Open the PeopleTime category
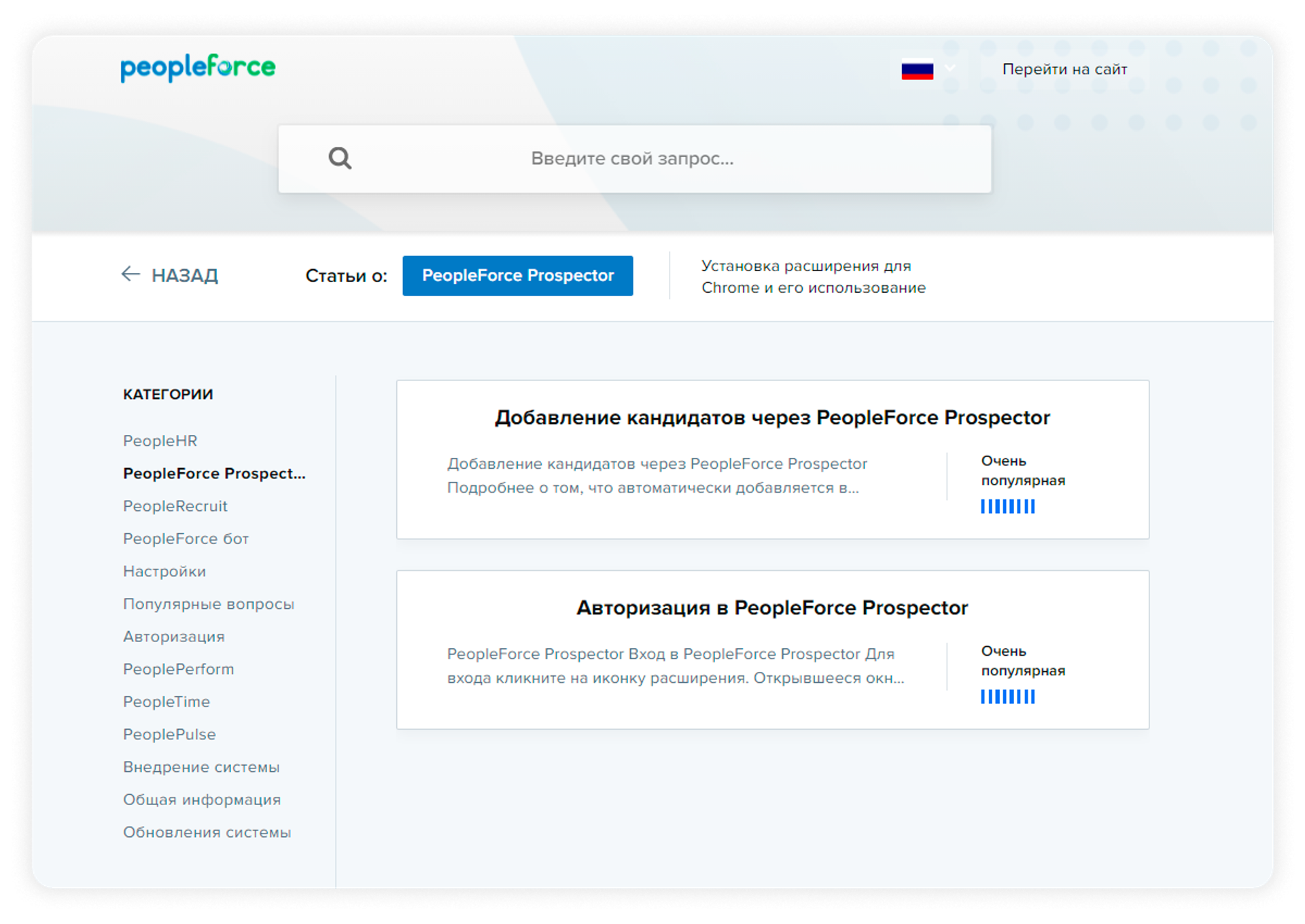Screen dimensions: 1305x924 click(x=167, y=702)
